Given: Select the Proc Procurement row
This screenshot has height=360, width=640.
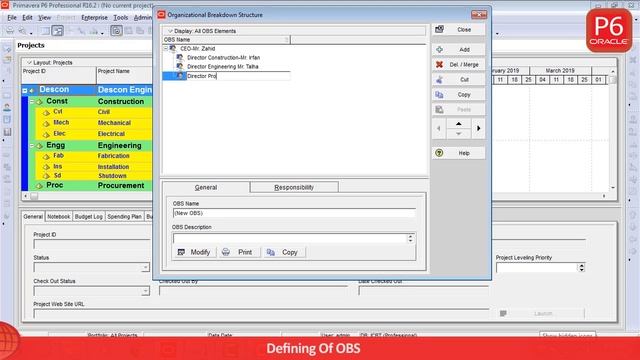Looking at the screenshot, I should pos(90,185).
